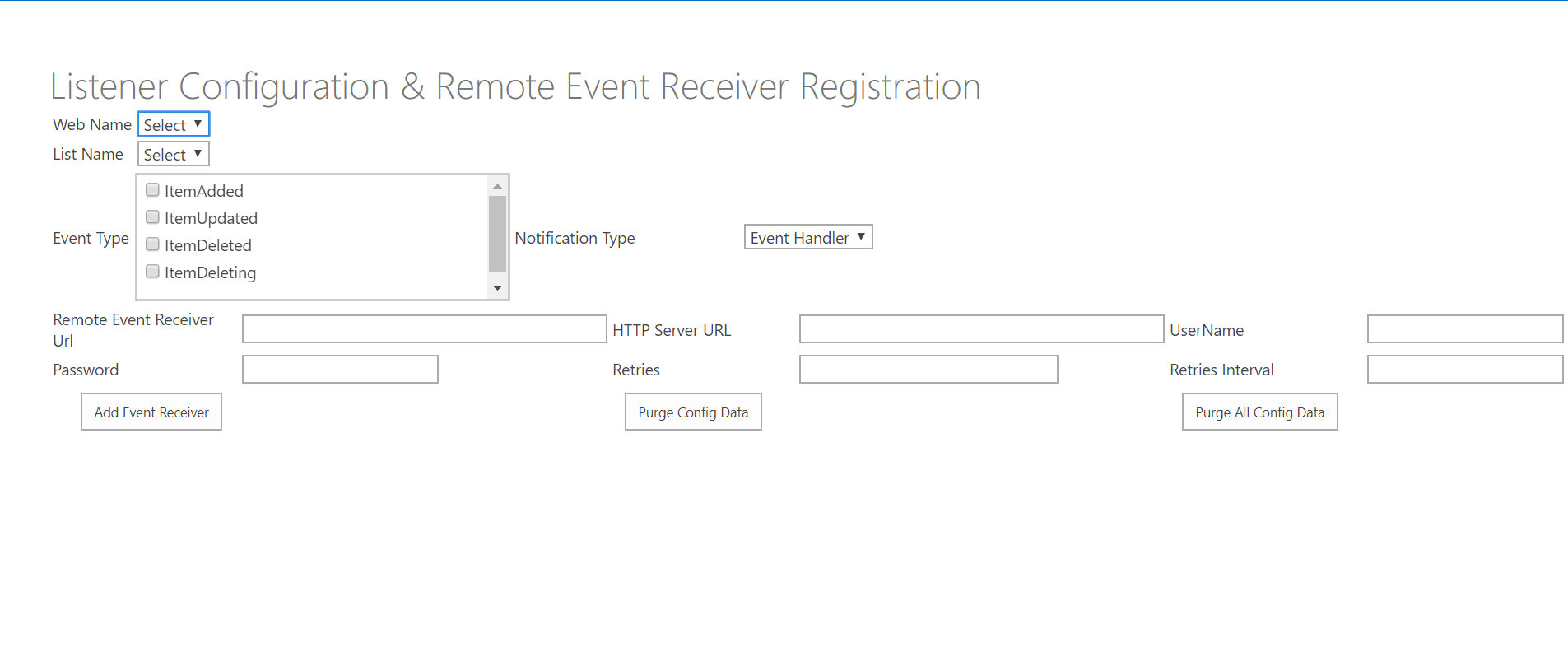Tick the ItemUpdated event checkbox
The image size is (1568, 661).
[x=152, y=217]
